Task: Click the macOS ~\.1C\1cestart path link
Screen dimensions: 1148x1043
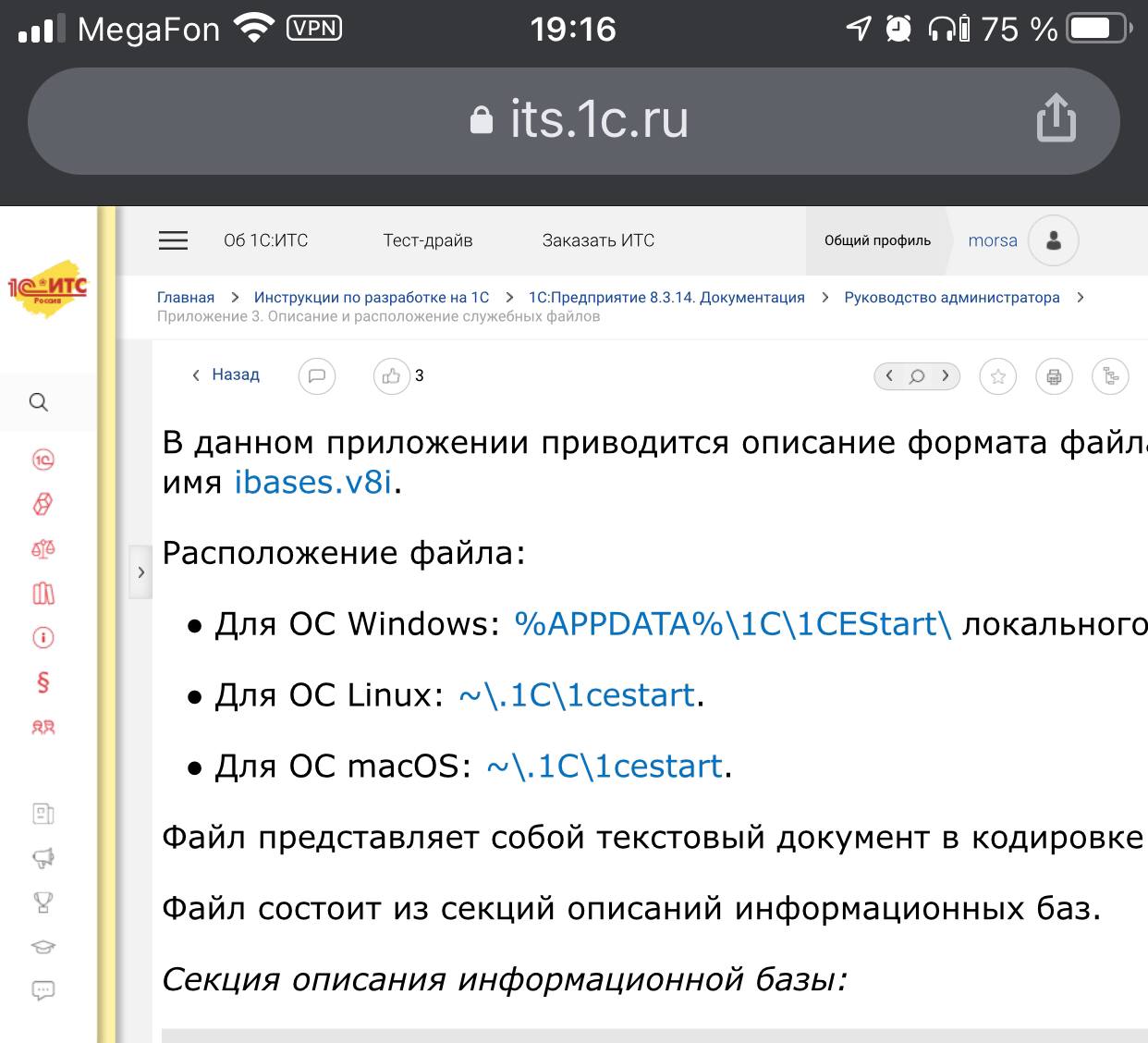Action: pyautogui.click(x=605, y=767)
